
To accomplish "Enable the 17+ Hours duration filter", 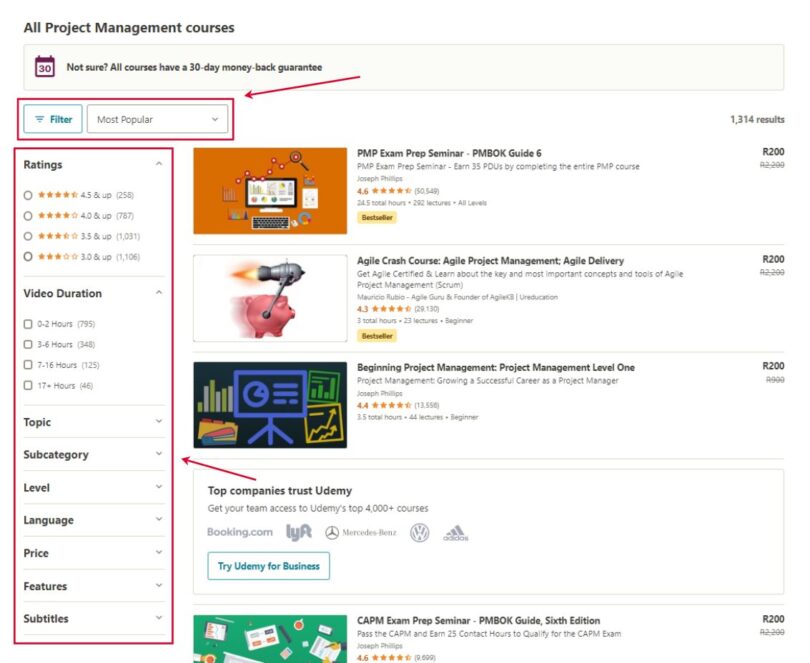I will point(29,384).
